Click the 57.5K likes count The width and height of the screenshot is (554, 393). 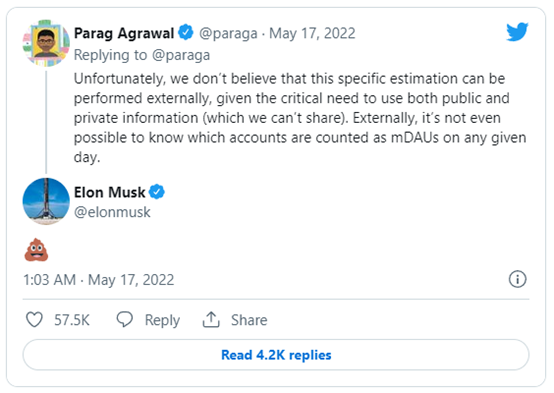[x=72, y=320]
